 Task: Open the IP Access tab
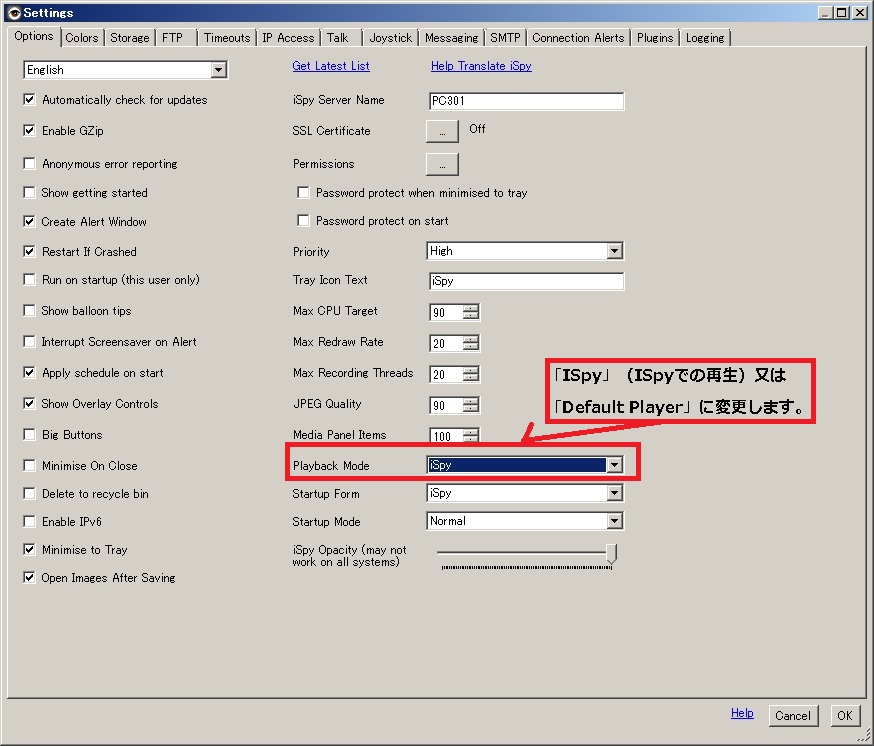click(x=288, y=38)
